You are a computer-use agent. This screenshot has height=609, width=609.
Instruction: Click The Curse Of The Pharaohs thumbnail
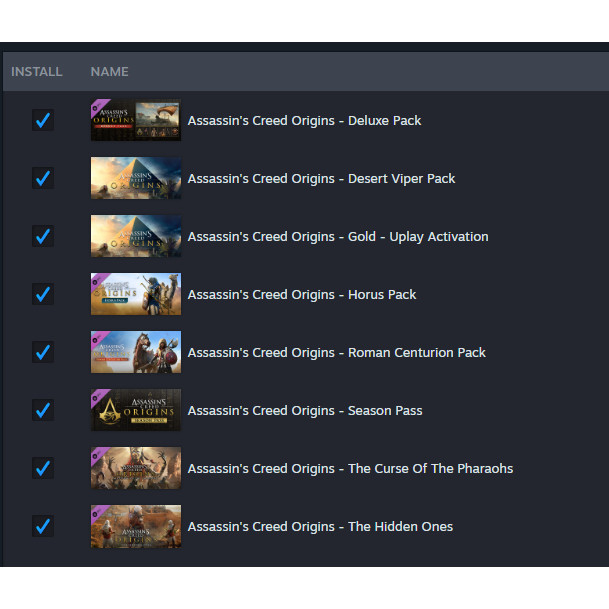[x=136, y=468]
